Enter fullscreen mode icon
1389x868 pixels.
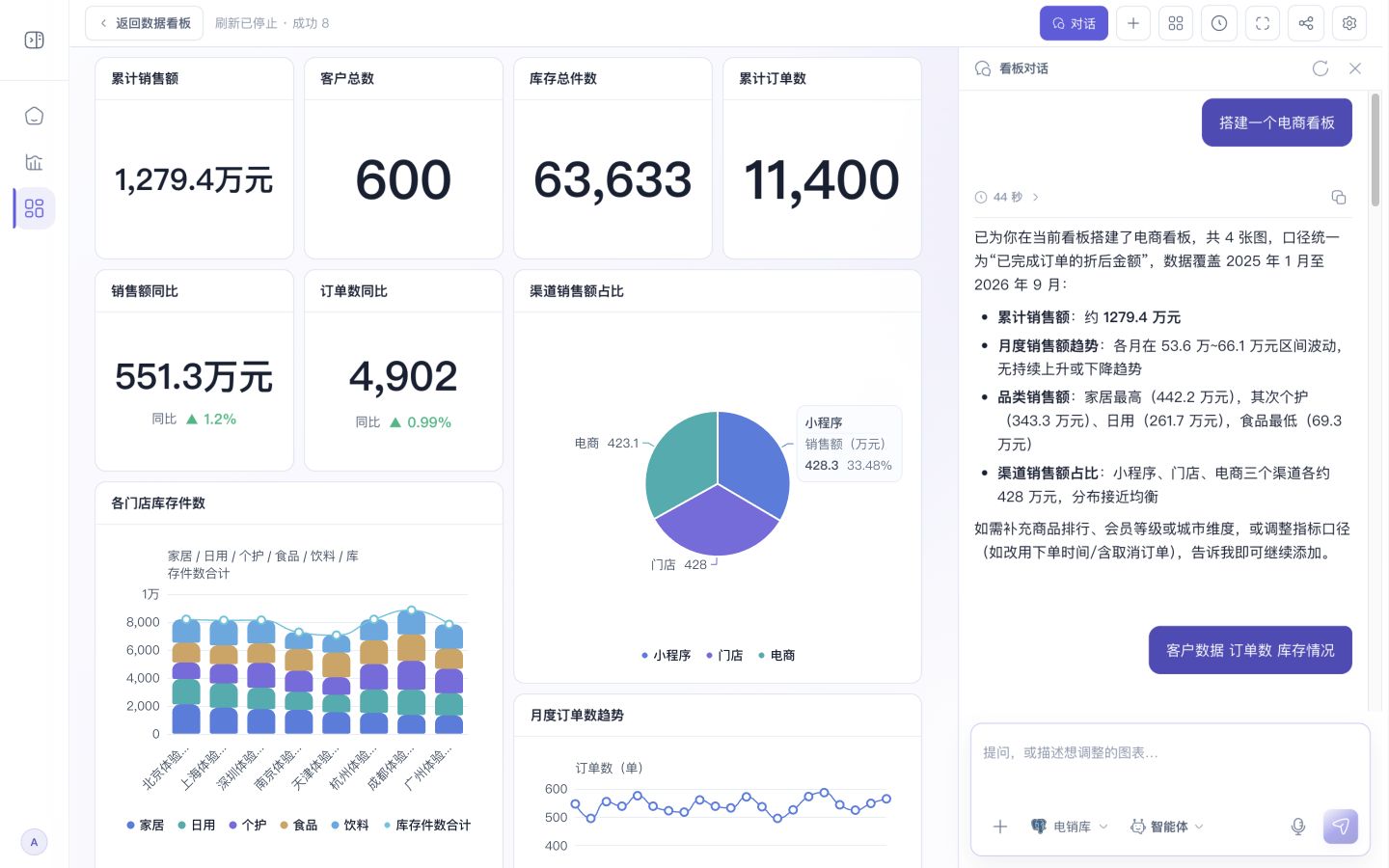[1263, 23]
